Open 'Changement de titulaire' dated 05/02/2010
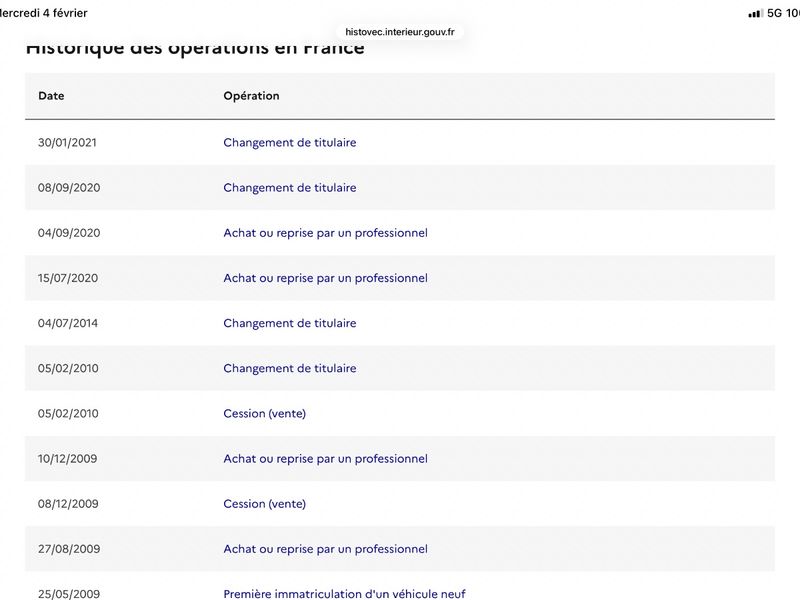The width and height of the screenshot is (800, 600). click(290, 368)
